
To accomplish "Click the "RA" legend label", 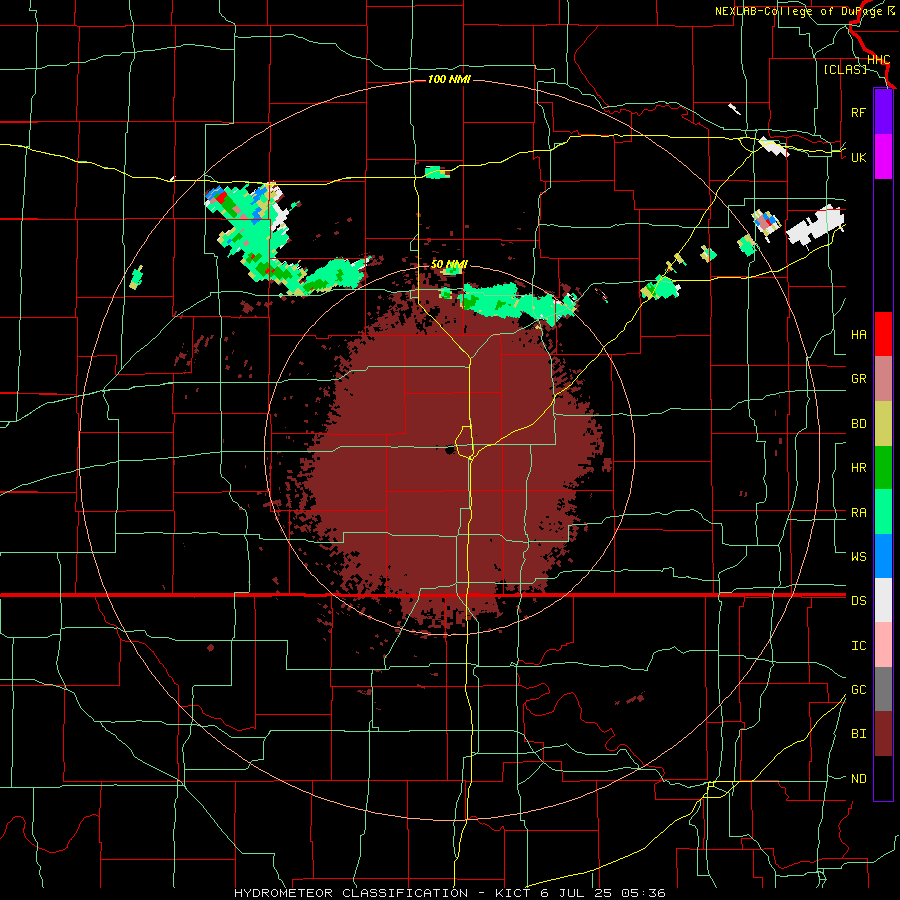I will (x=858, y=513).
